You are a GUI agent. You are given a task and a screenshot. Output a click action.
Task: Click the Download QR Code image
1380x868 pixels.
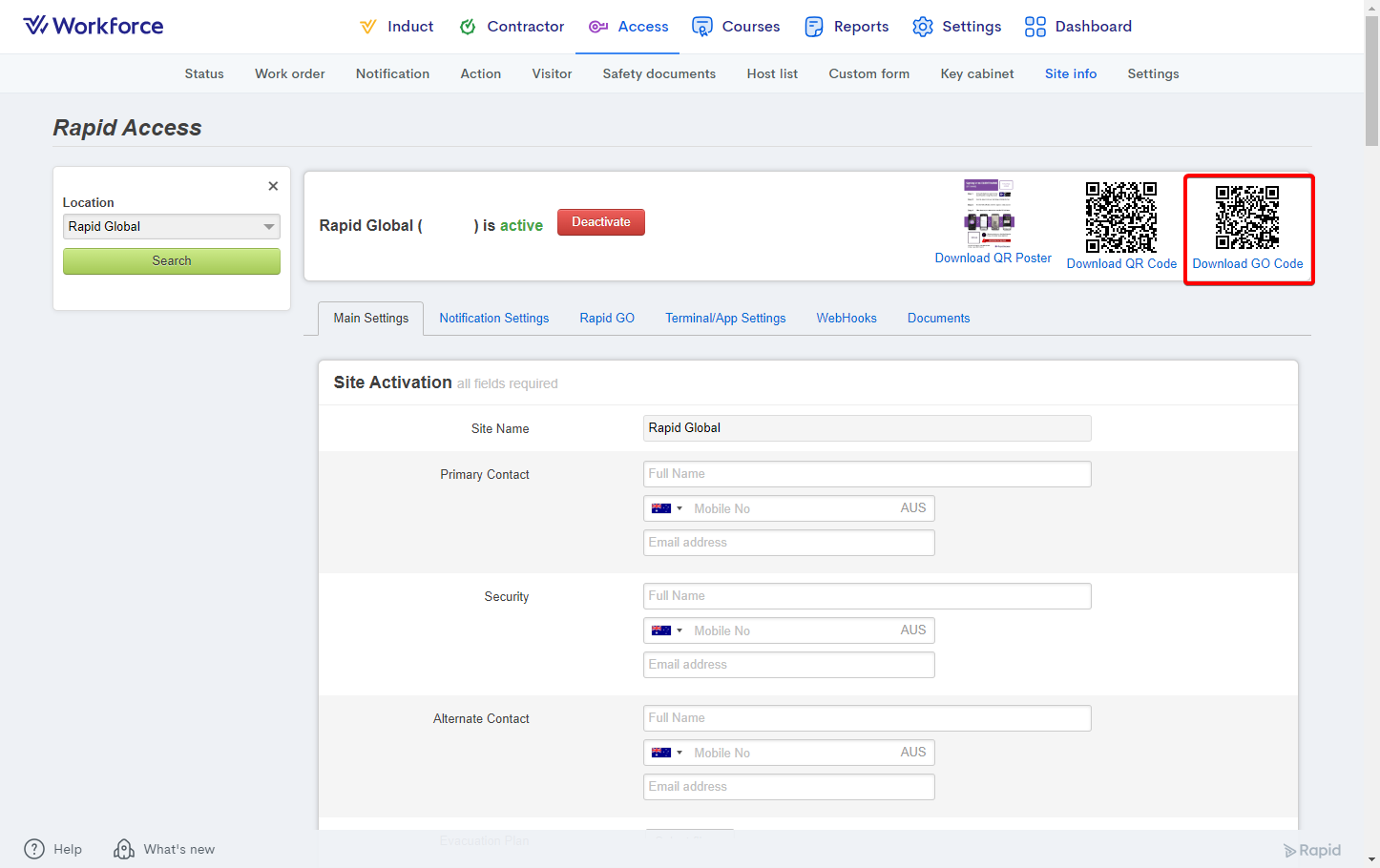(x=1121, y=217)
